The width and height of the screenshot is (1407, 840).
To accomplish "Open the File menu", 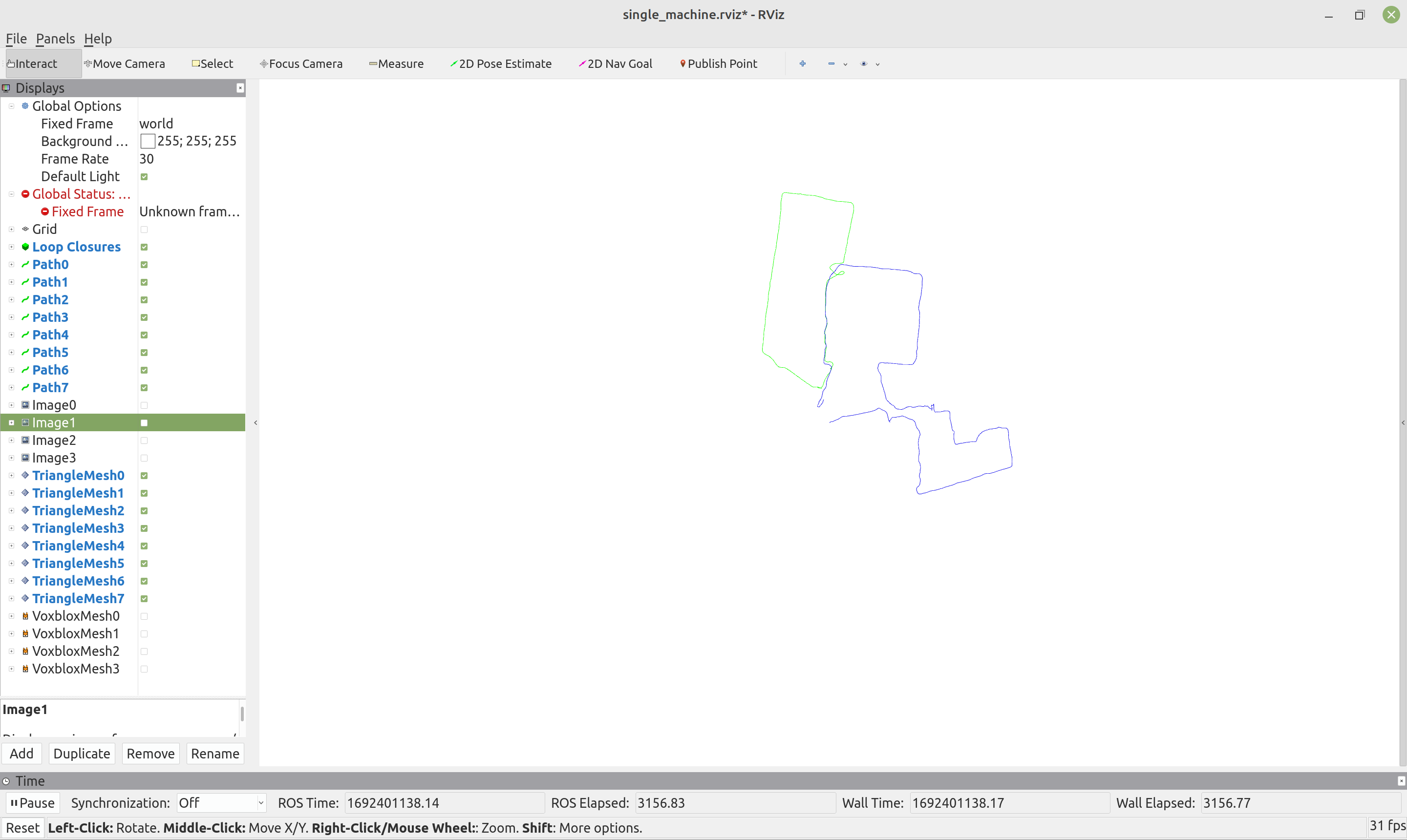I will tap(16, 38).
